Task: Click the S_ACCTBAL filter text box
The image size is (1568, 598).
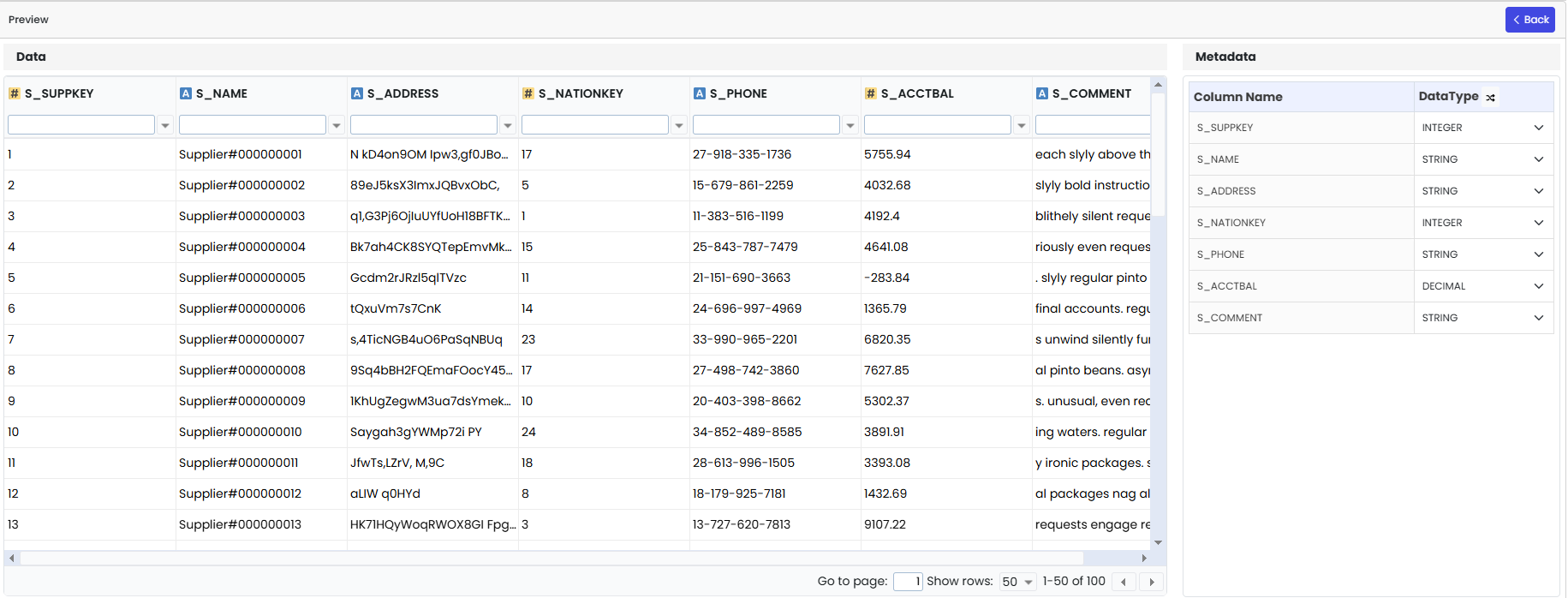Action: click(x=938, y=125)
